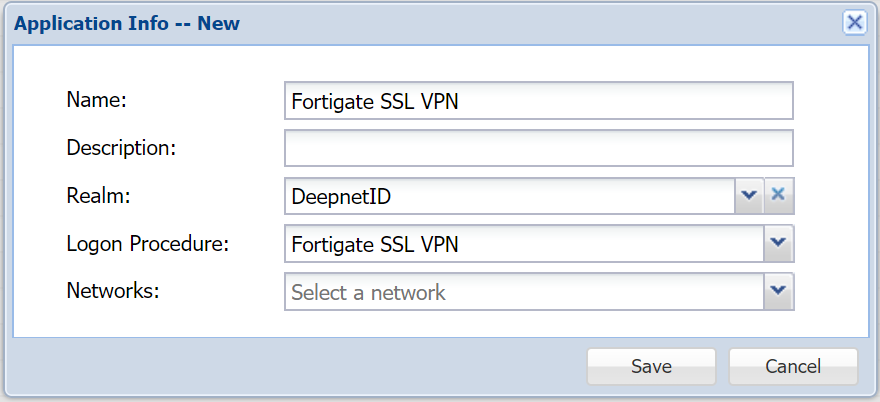
Task: Clear the Realm selection with x icon
Action: tap(779, 196)
